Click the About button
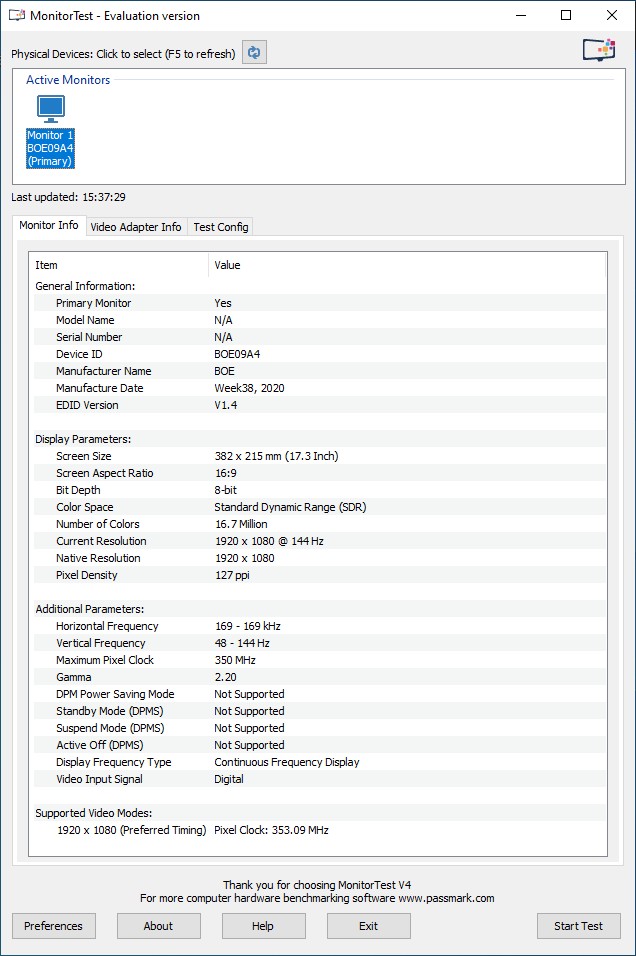Screen dimensions: 636x956 [x=158, y=926]
